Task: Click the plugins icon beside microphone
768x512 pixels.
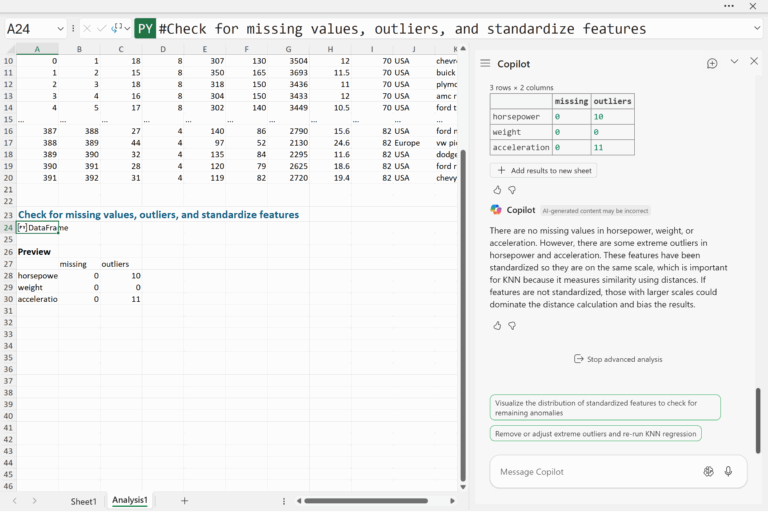Action: 708,471
